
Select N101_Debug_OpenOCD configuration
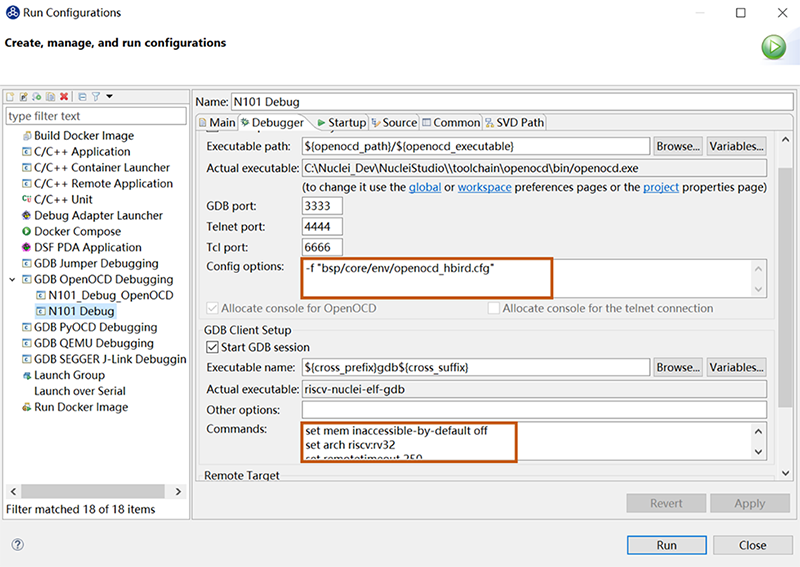(110, 296)
